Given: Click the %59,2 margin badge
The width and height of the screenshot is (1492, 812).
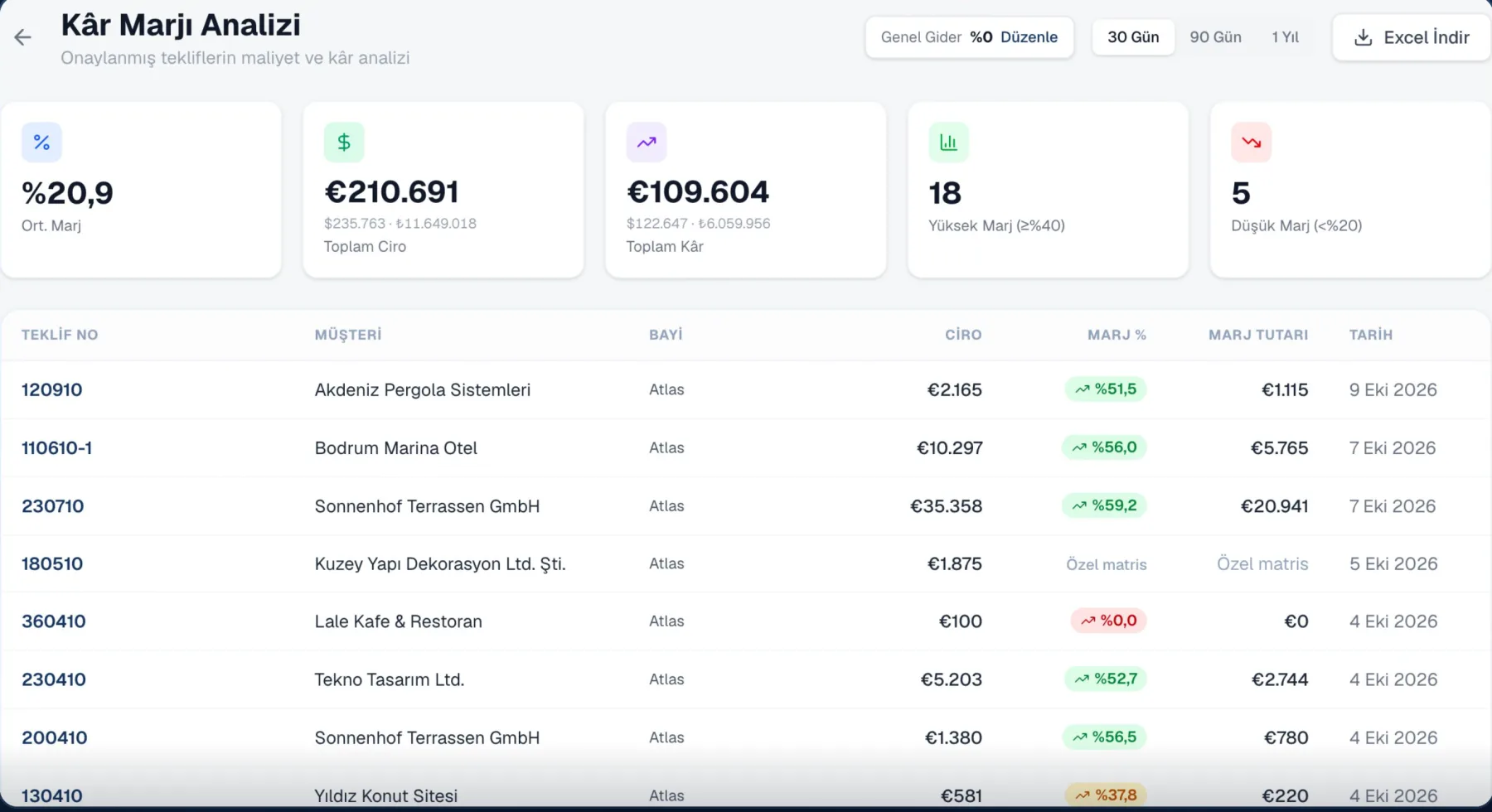Looking at the screenshot, I should click(x=1104, y=505).
